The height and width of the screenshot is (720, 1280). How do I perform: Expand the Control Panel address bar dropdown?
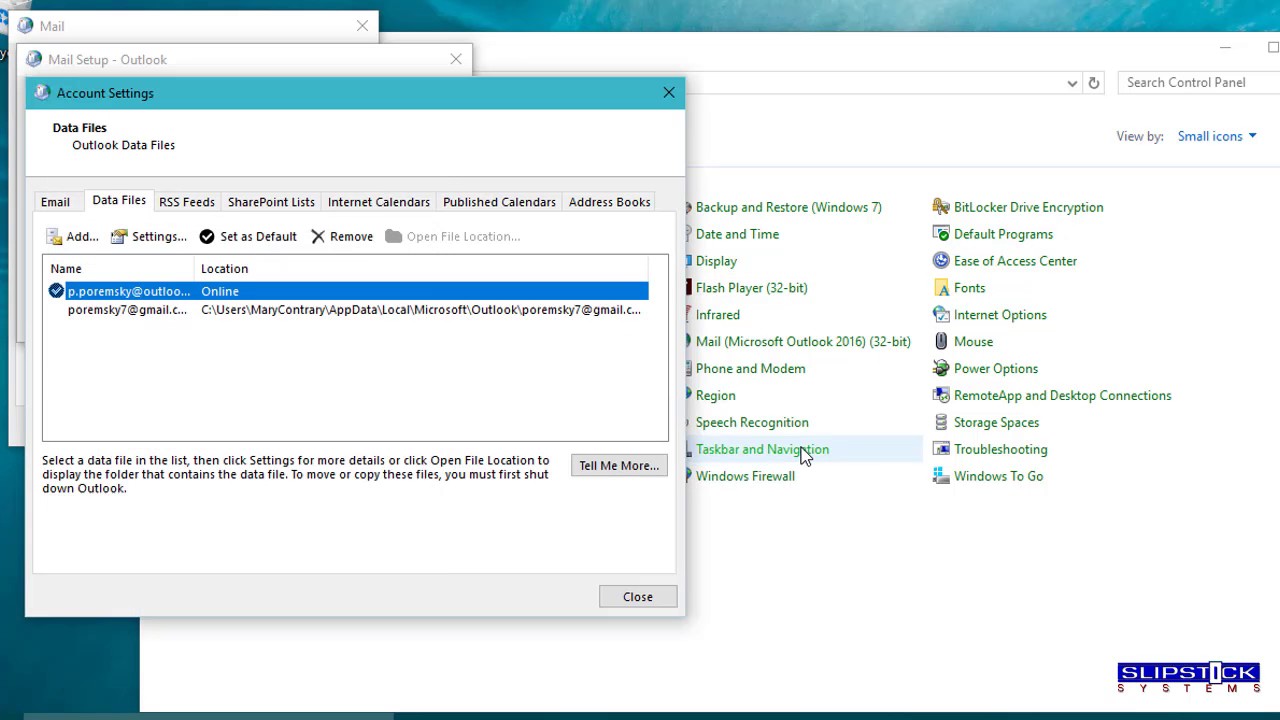(1072, 83)
